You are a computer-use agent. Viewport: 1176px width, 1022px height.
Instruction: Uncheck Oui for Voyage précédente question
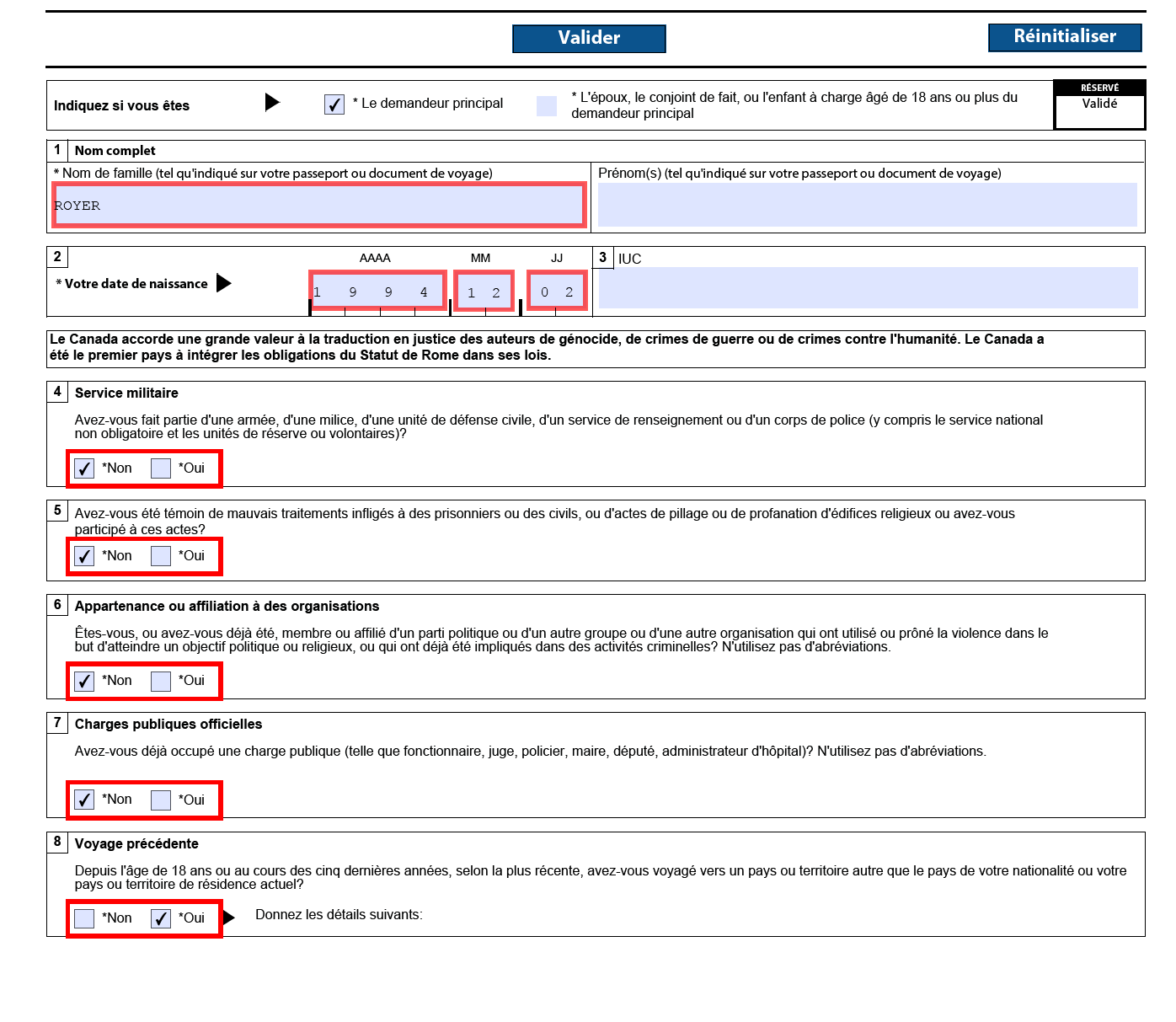(x=161, y=918)
